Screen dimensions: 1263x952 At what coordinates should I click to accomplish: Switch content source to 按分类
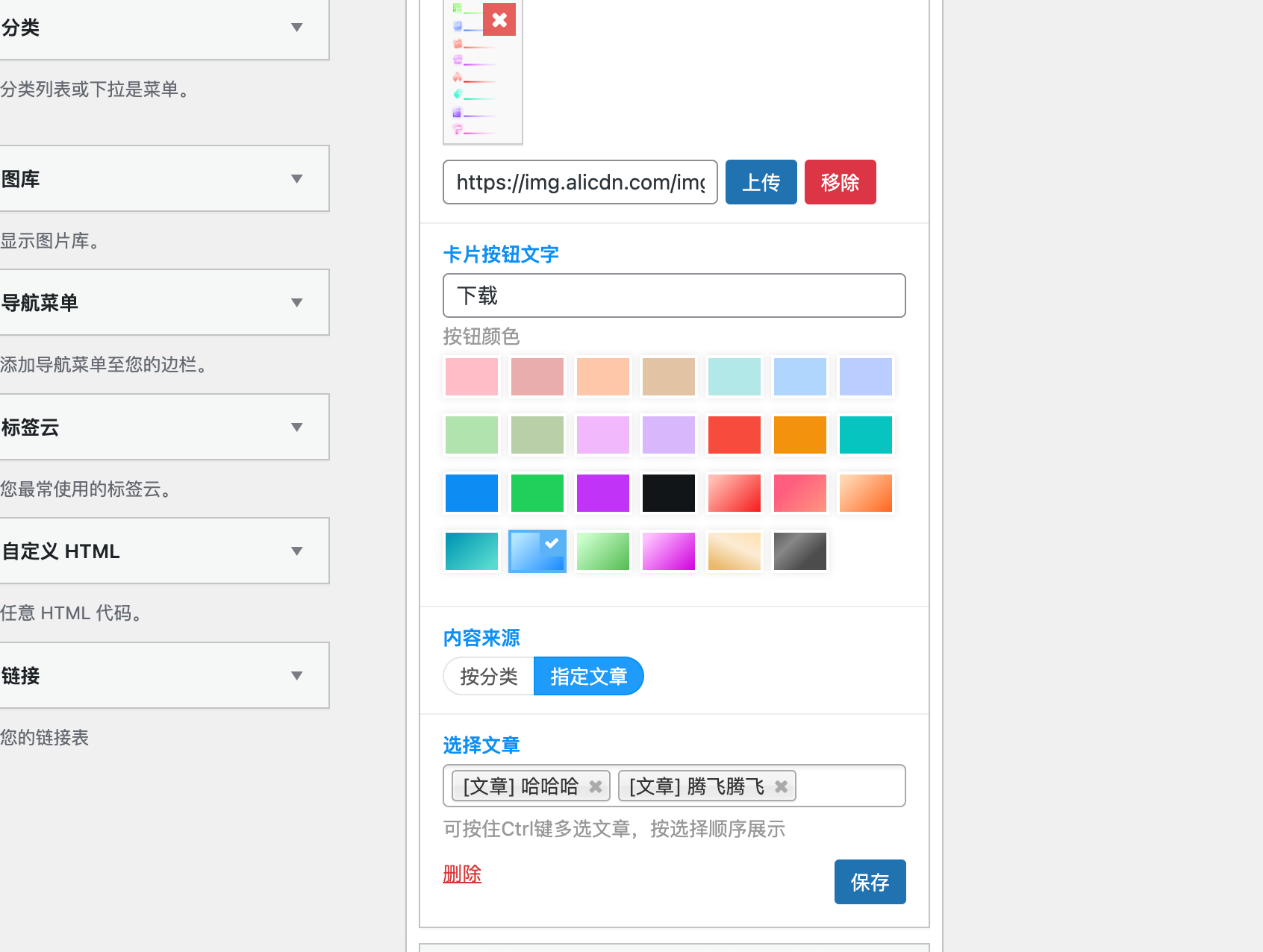click(x=488, y=676)
